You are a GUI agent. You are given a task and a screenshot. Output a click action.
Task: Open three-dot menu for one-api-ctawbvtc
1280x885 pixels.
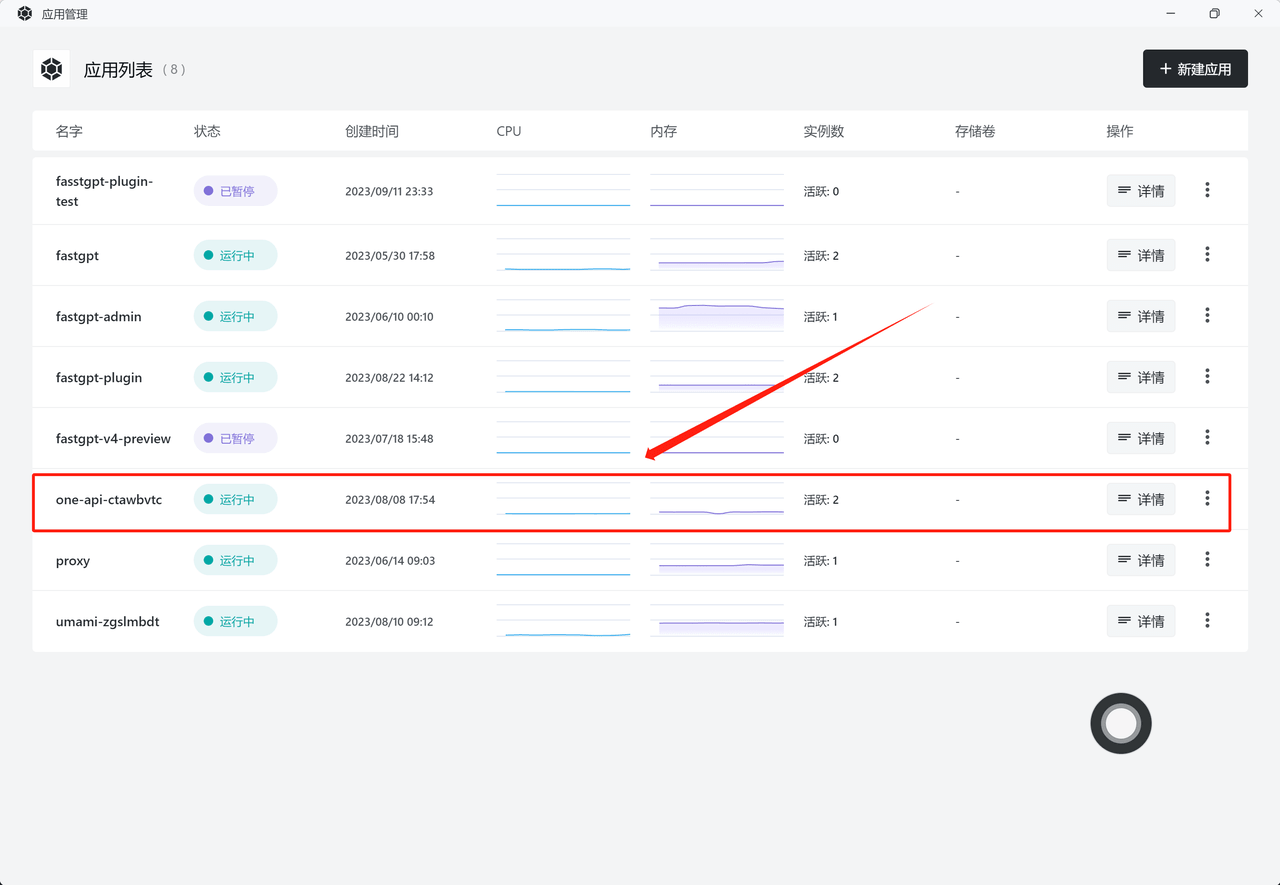point(1207,498)
